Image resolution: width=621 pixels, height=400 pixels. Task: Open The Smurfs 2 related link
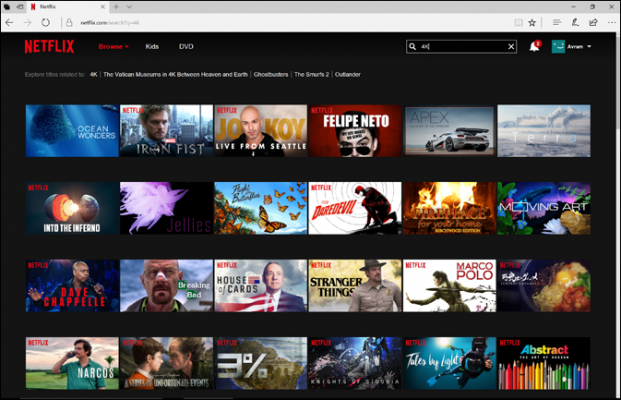[311, 74]
